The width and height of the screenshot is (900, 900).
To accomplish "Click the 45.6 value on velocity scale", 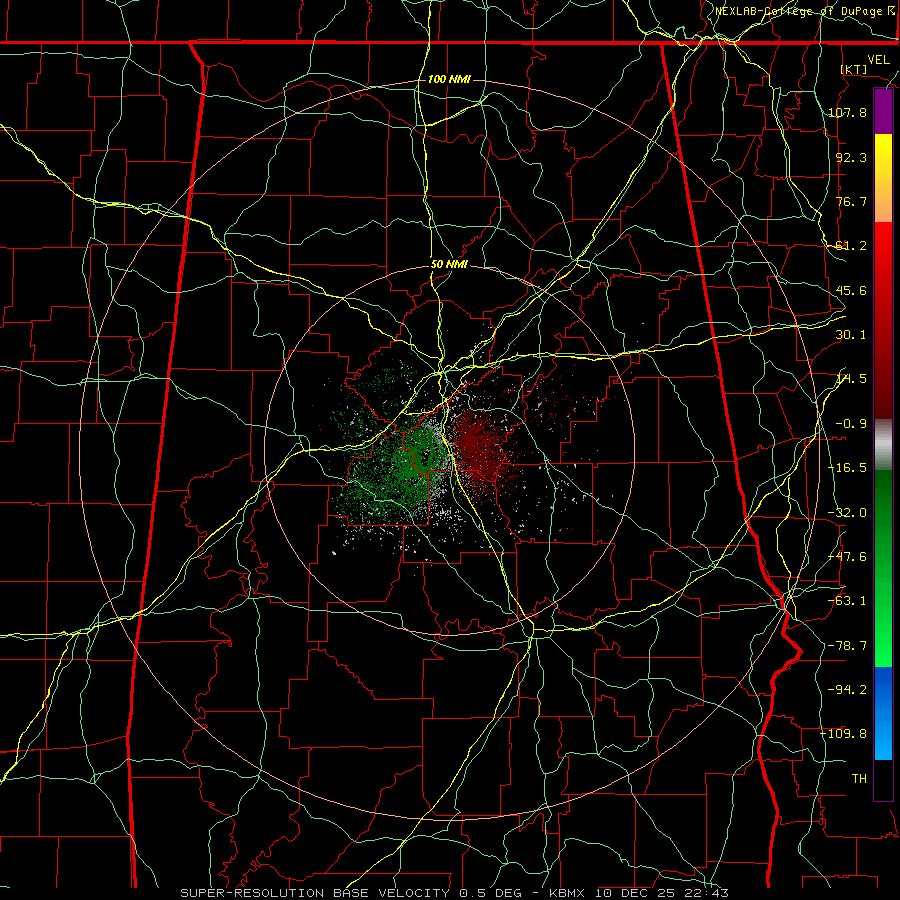I will (851, 290).
